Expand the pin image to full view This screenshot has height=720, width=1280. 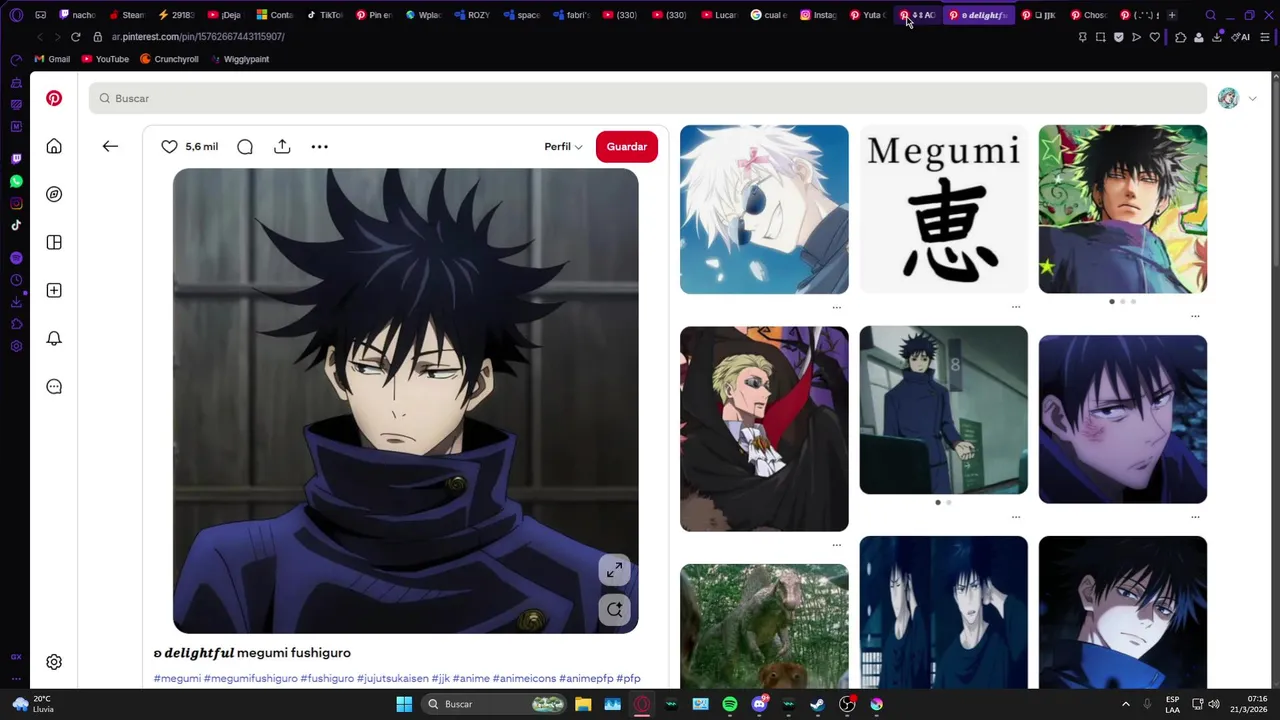pos(614,570)
